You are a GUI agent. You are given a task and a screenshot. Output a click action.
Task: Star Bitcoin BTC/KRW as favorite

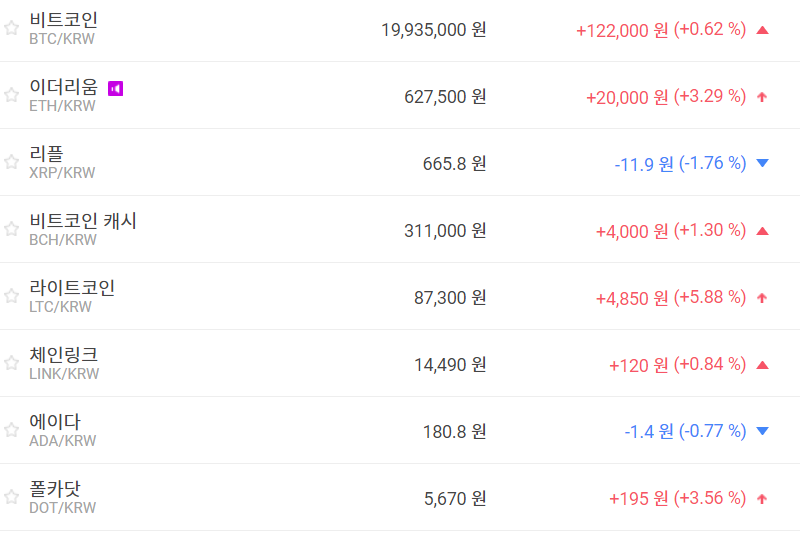[11, 28]
